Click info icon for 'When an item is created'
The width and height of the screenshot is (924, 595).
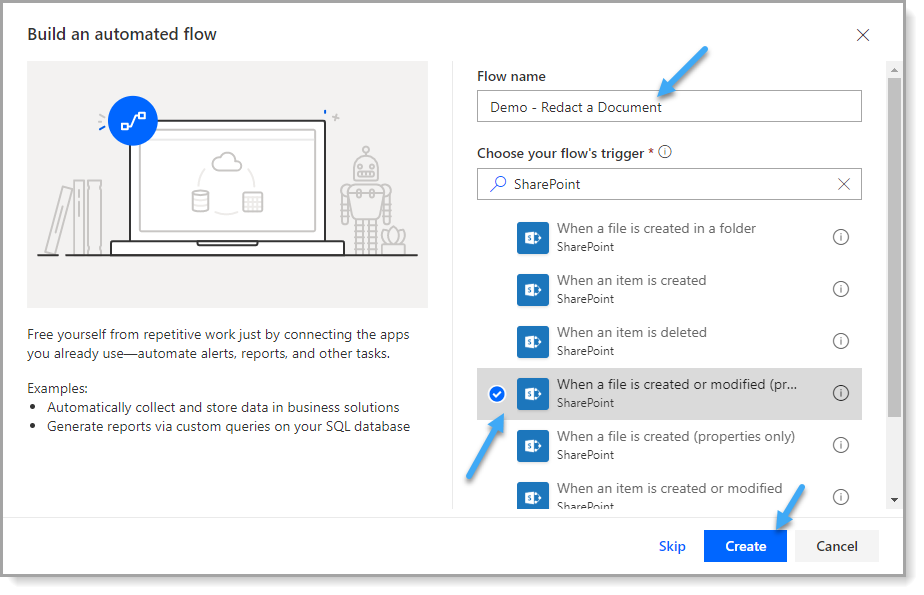click(840, 289)
